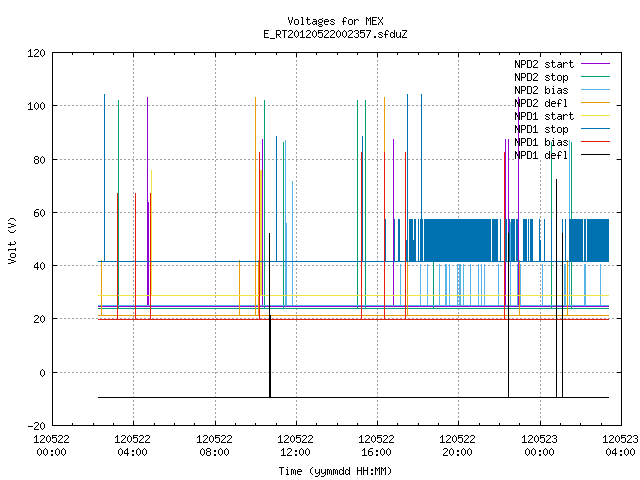Image resolution: width=640 pixels, height=480 pixels.
Task: Click the x-axis tick '120523 04:00'
Action: click(x=620, y=446)
